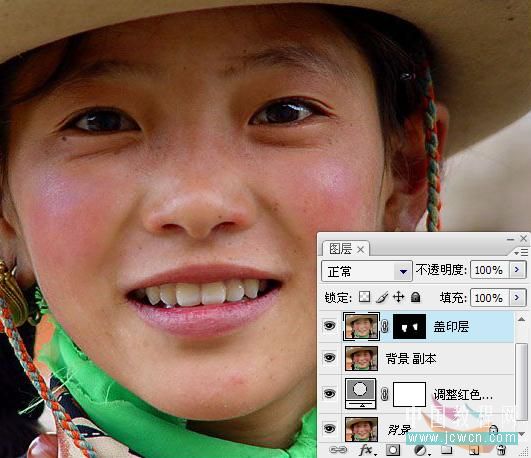531x458 pixels.
Task: Click the link layers icon
Action: pos(338,450)
